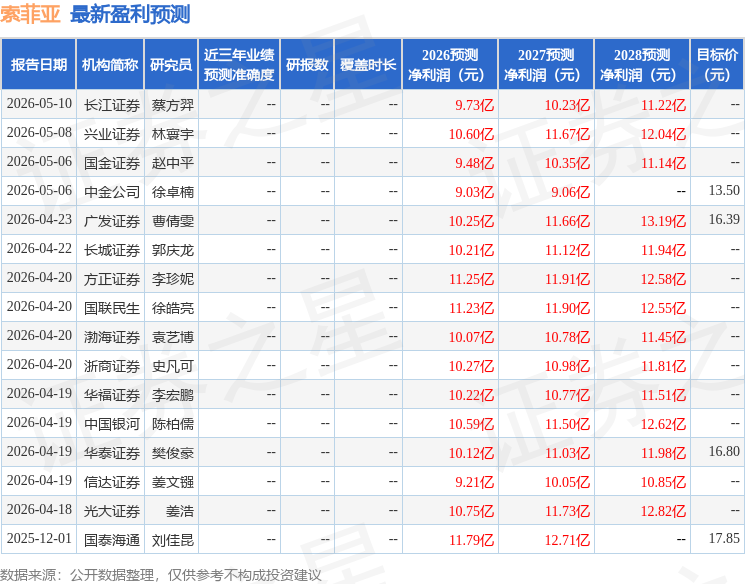The width and height of the screenshot is (745, 584).
Task: Click the 报告日期 column header
Action: tap(38, 64)
